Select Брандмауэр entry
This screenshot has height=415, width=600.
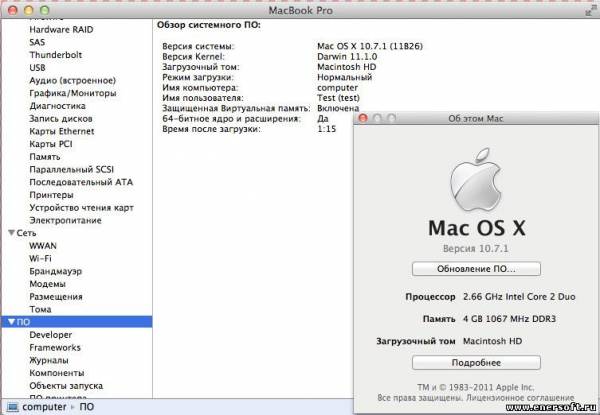55,271
